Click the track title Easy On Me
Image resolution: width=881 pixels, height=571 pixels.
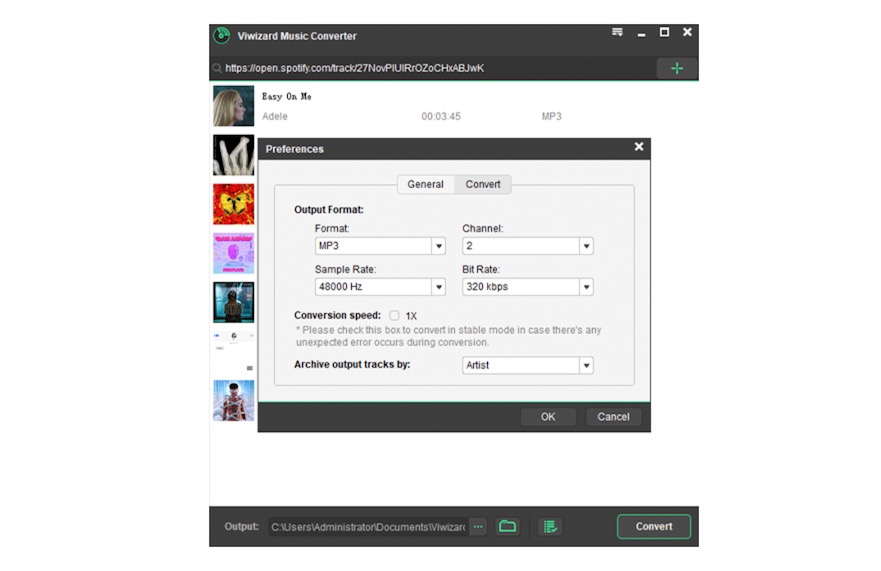click(x=287, y=97)
